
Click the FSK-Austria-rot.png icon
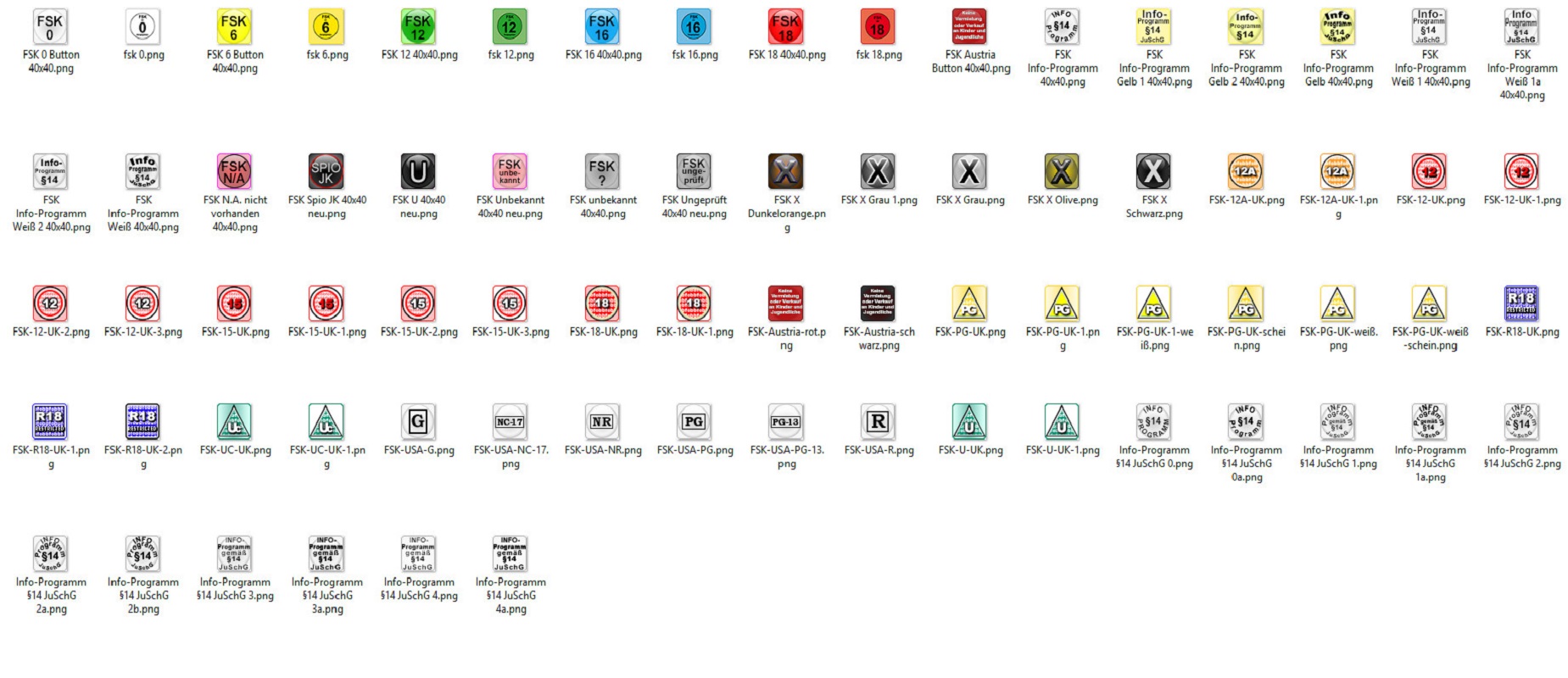click(786, 303)
